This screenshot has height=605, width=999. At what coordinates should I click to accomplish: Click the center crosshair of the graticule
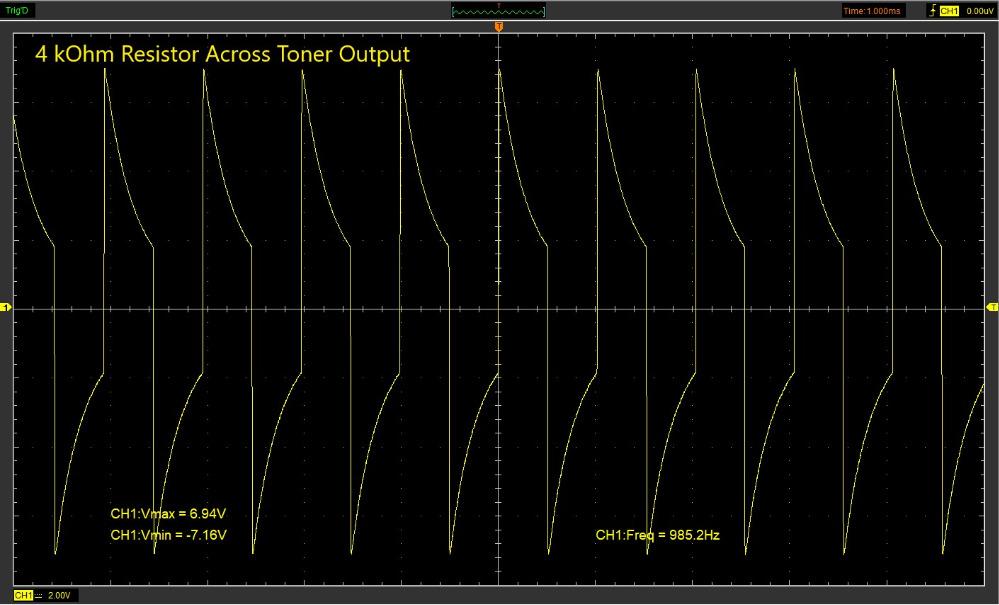click(498, 308)
